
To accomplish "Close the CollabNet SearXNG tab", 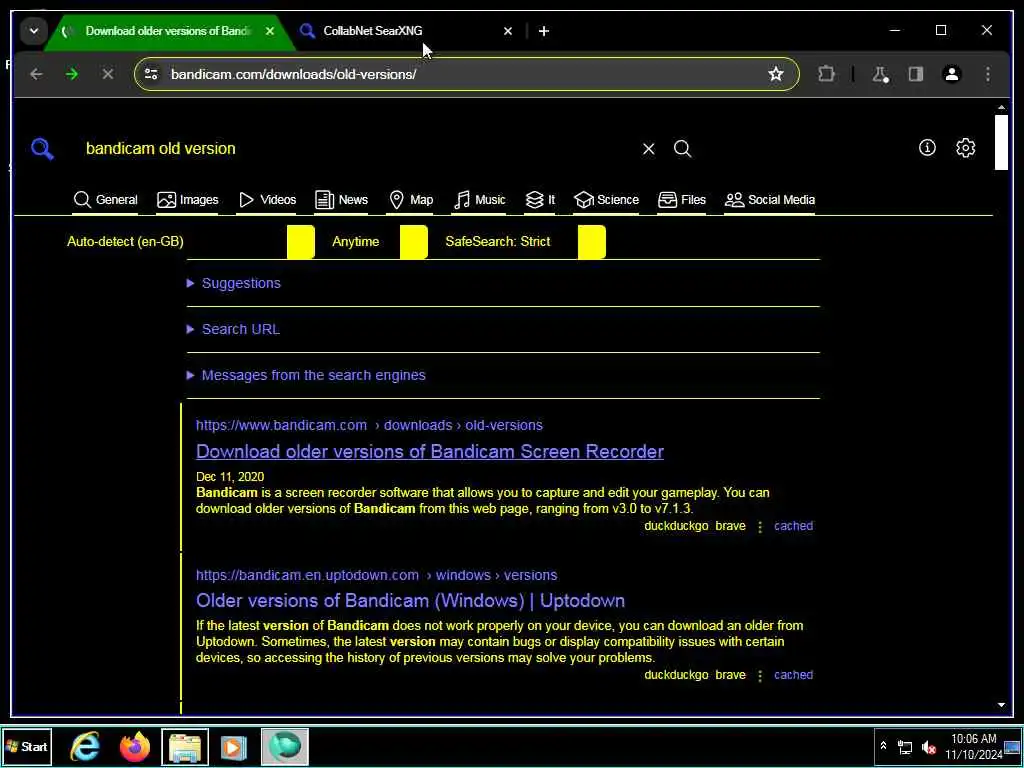I will [x=508, y=31].
